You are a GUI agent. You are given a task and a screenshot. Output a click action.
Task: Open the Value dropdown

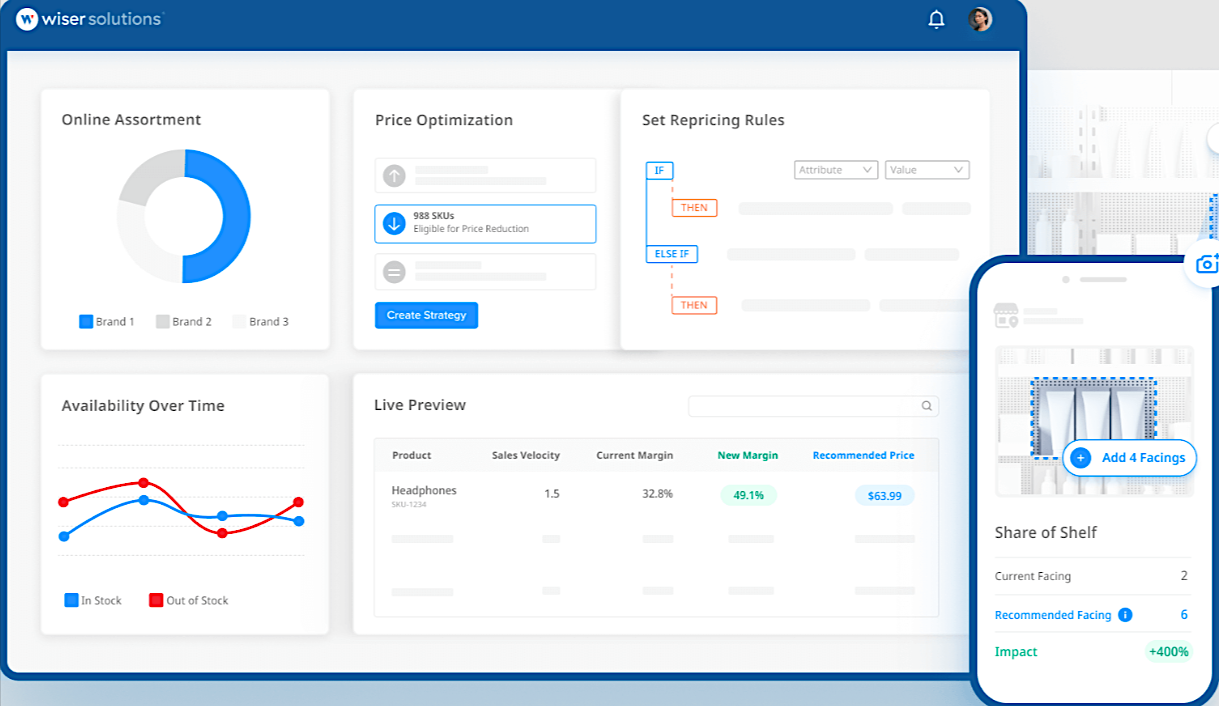point(927,170)
